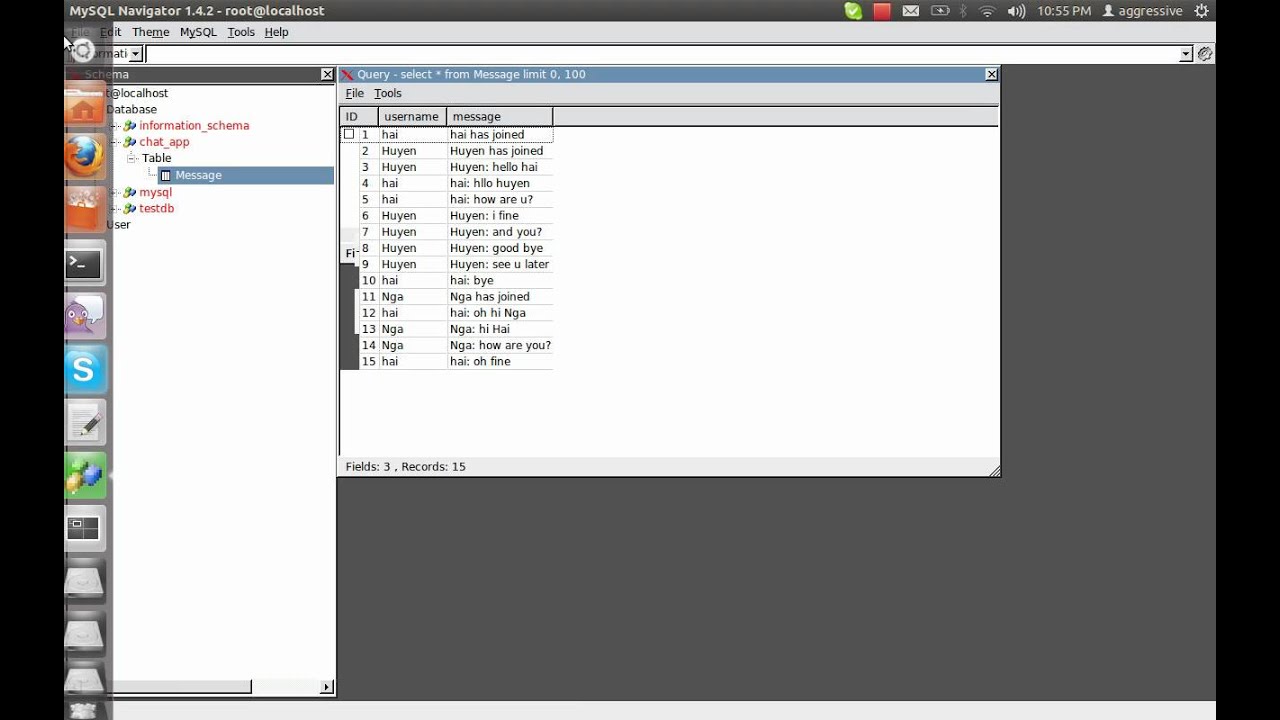The width and height of the screenshot is (1280, 720).
Task: Collapse the Table node under chat_app
Action: (132, 158)
